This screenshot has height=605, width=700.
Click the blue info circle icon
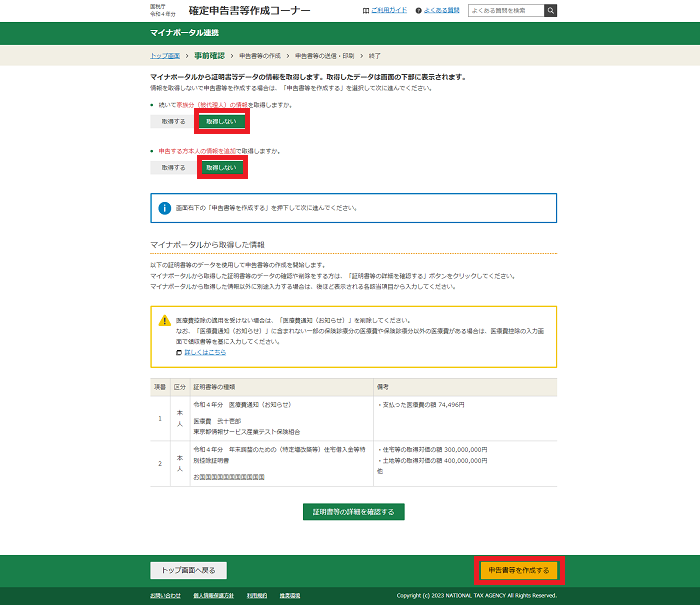165,208
